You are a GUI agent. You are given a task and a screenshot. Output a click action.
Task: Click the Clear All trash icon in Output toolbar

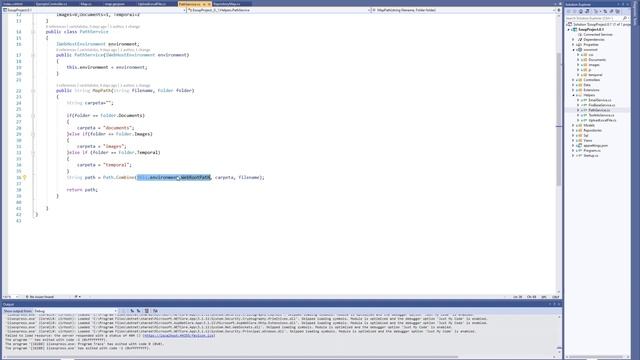click(147, 311)
